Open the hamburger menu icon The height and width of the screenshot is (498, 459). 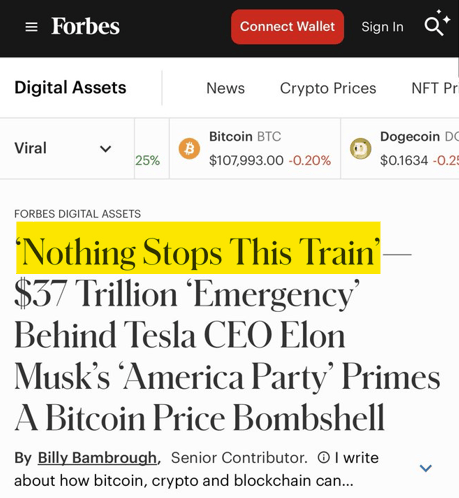point(31,27)
